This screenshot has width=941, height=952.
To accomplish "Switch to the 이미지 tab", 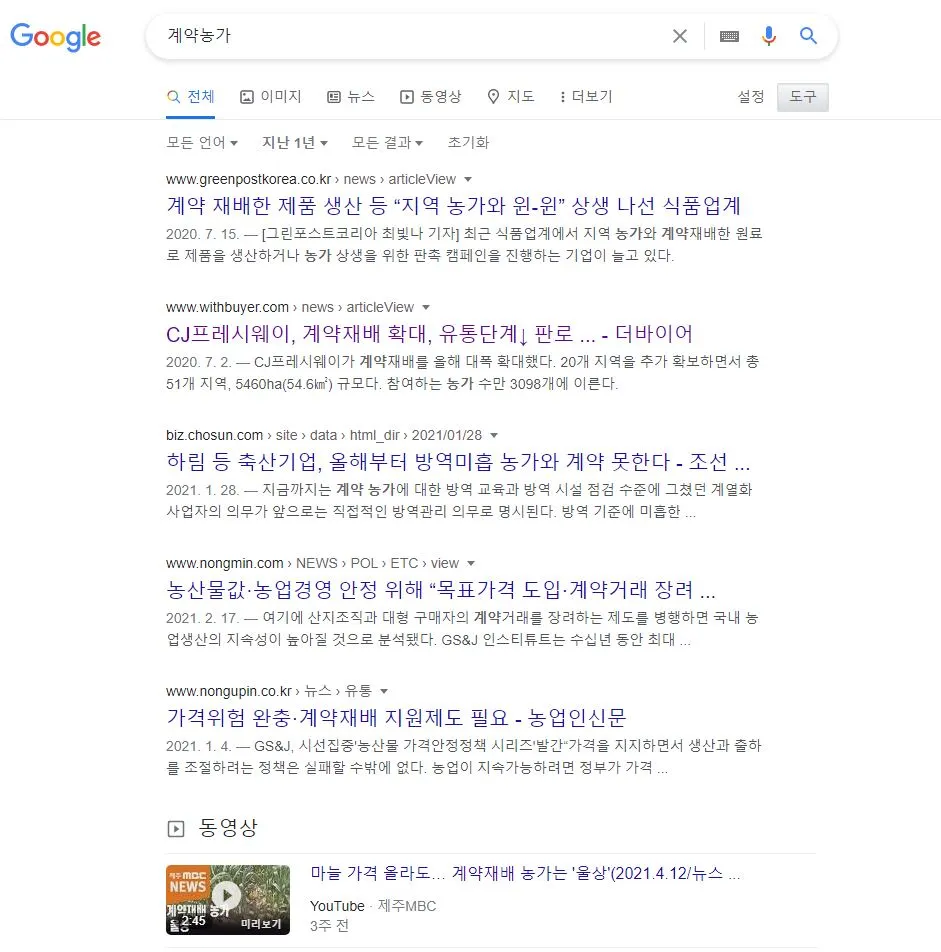I will tap(271, 97).
